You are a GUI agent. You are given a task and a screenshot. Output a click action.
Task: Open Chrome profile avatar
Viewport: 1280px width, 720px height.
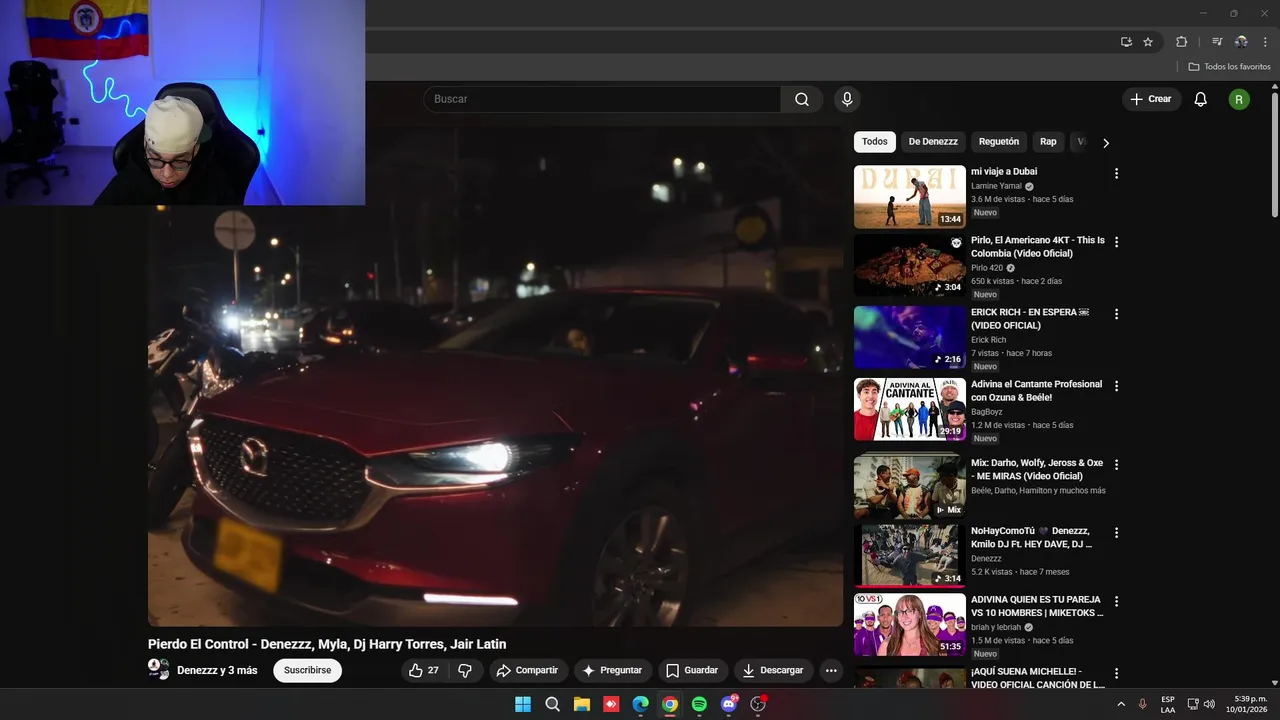click(x=1241, y=42)
